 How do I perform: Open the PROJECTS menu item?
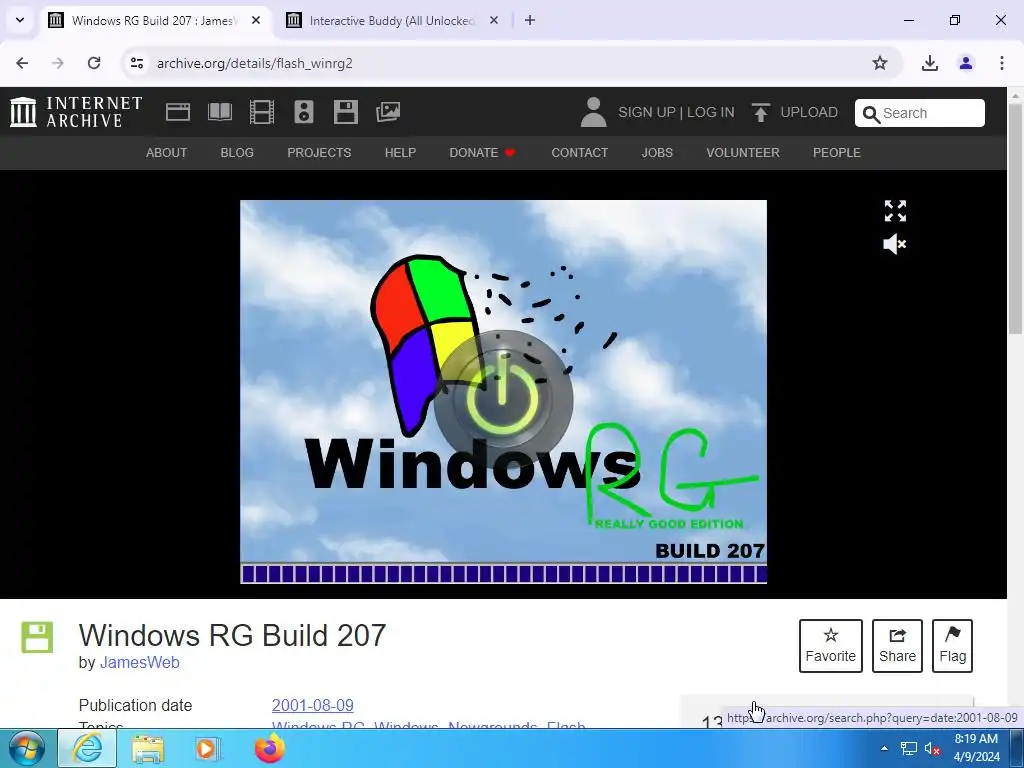pos(319,153)
